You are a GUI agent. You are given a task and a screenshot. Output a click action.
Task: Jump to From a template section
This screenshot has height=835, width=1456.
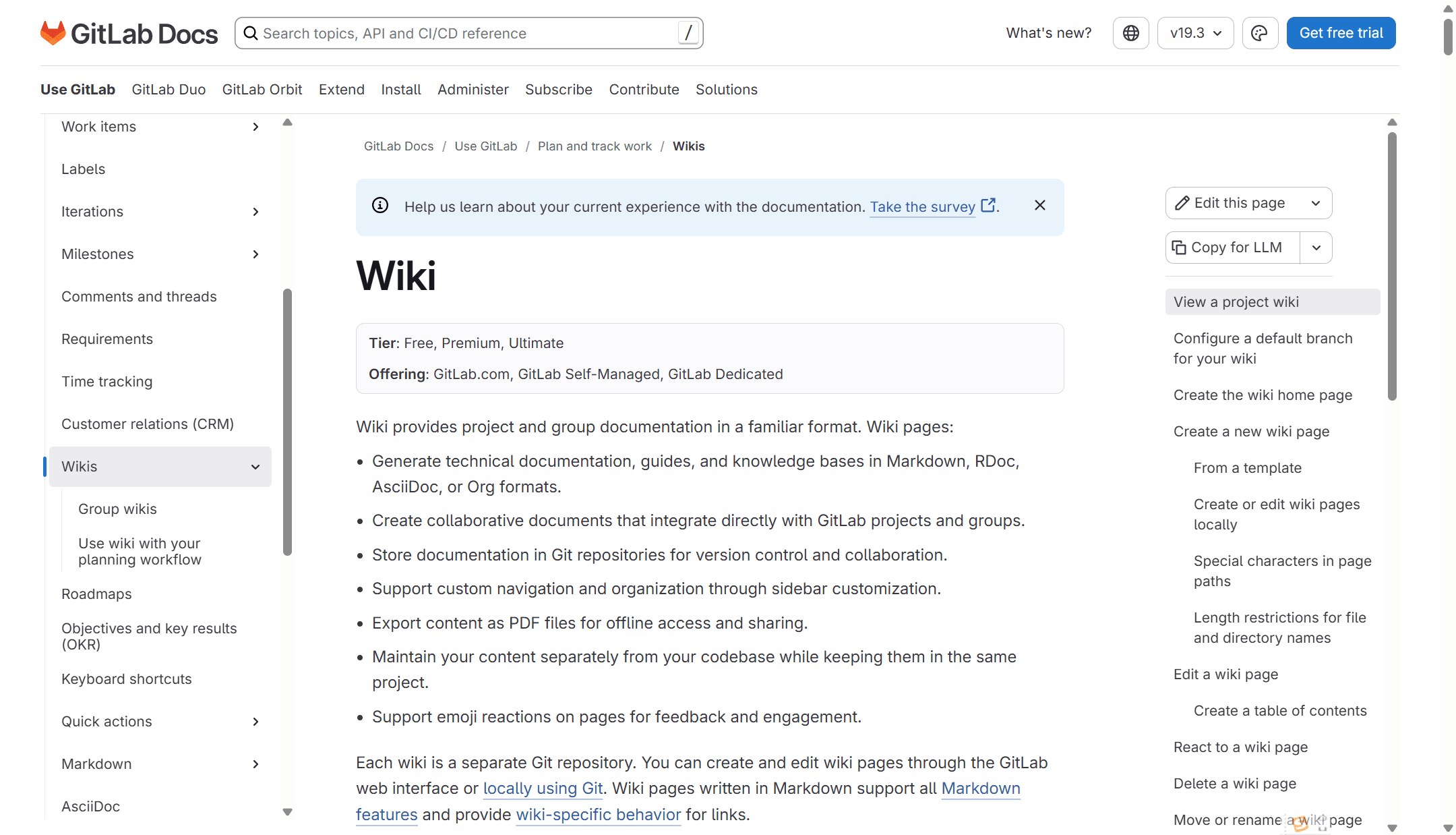(x=1248, y=468)
